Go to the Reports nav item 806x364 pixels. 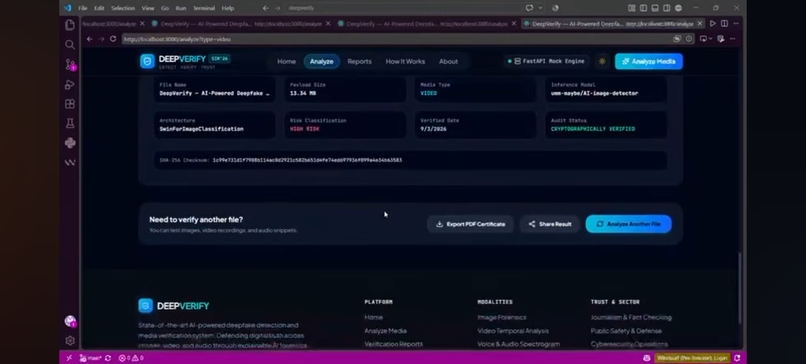pos(359,61)
